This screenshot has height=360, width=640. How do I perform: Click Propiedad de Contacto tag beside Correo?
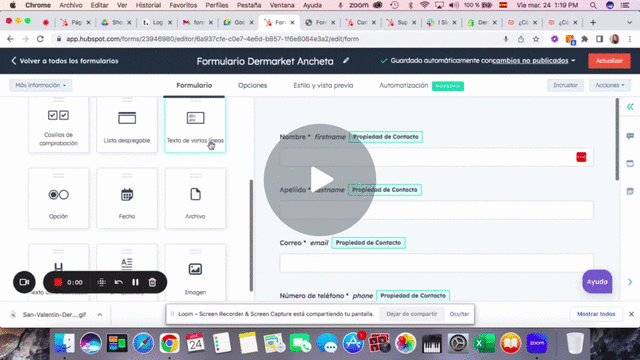point(368,242)
